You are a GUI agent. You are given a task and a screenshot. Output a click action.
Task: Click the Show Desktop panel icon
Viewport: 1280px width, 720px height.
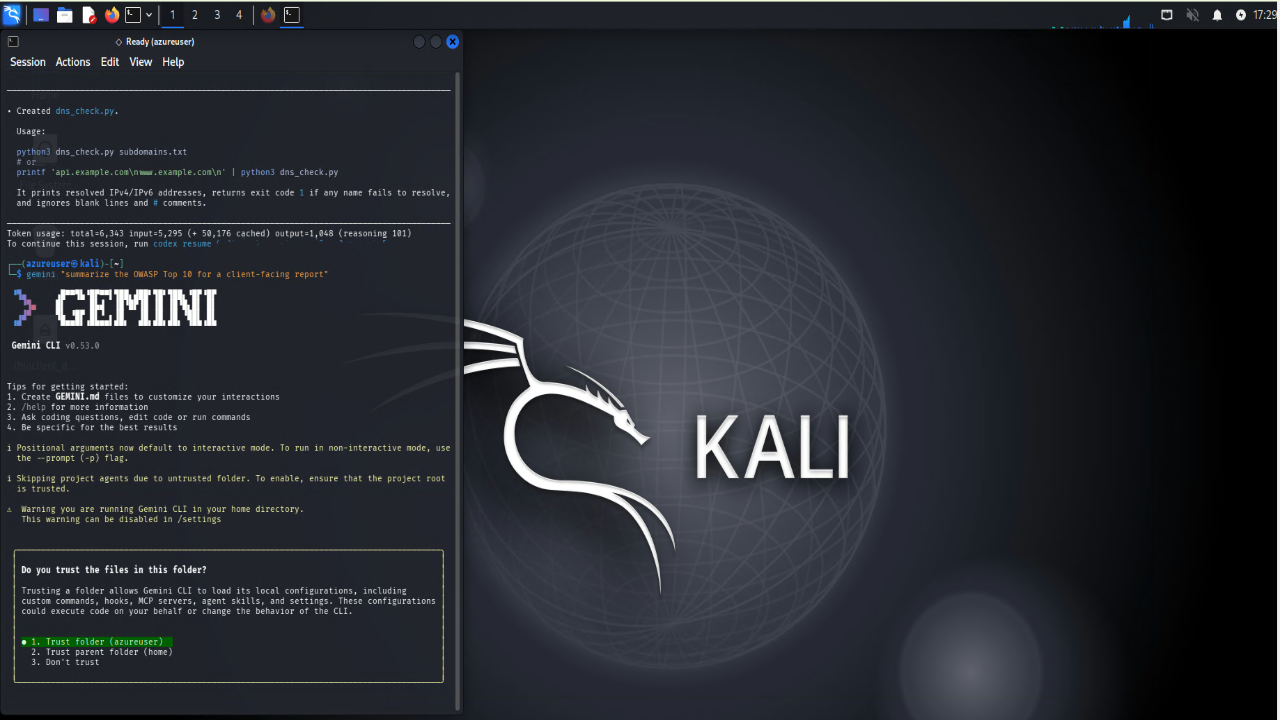click(x=41, y=15)
